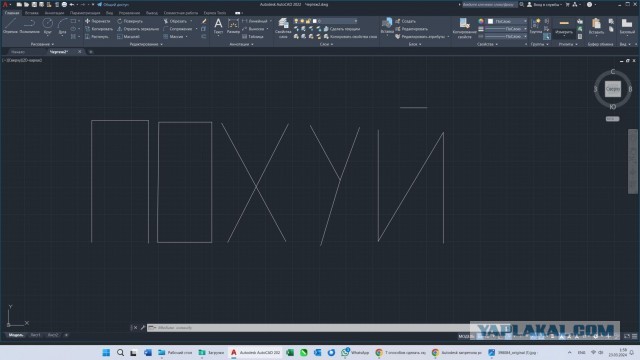Click the МОДЕЛЬ status bar button

click(466, 336)
